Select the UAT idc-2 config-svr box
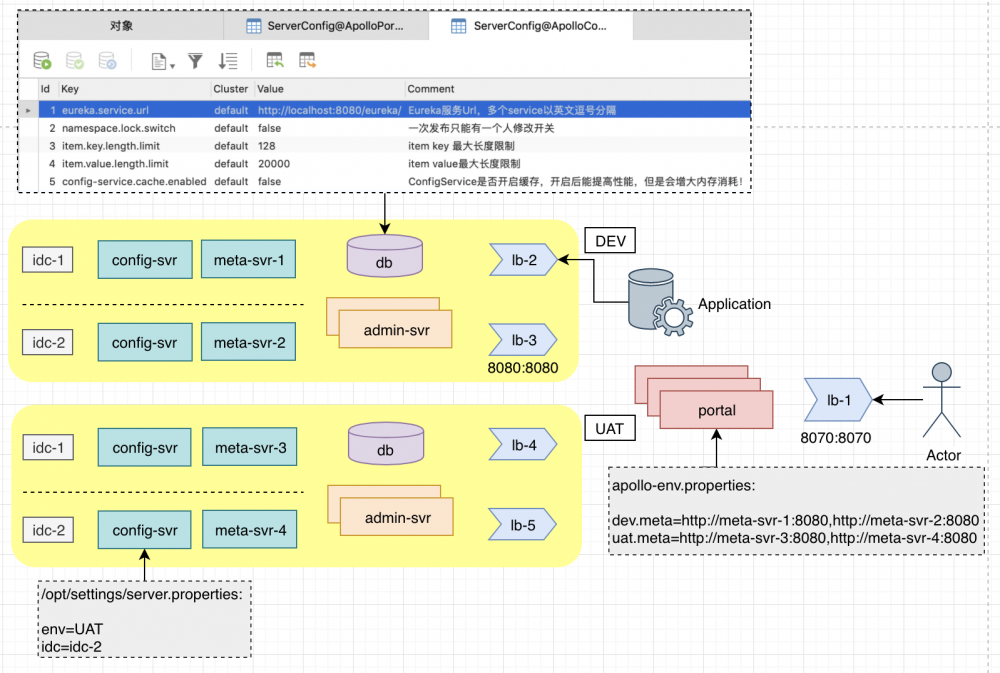The image size is (1000, 673). tap(145, 529)
